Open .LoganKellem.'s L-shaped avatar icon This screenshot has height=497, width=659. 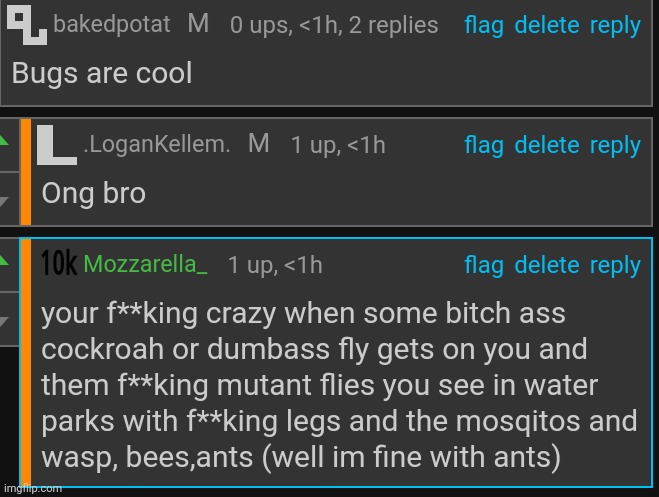pyautogui.click(x=57, y=145)
